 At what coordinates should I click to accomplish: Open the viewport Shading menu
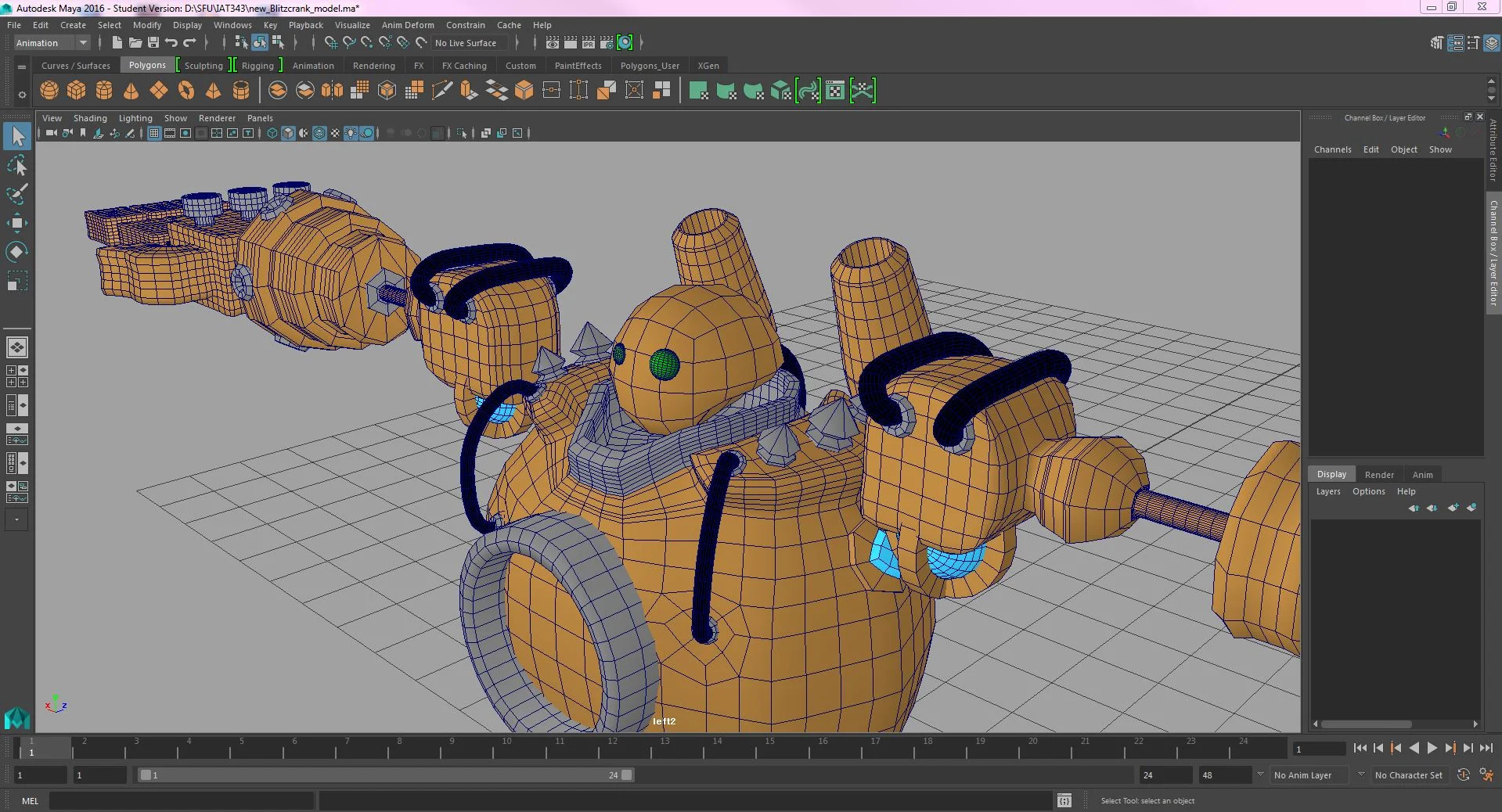click(x=90, y=118)
